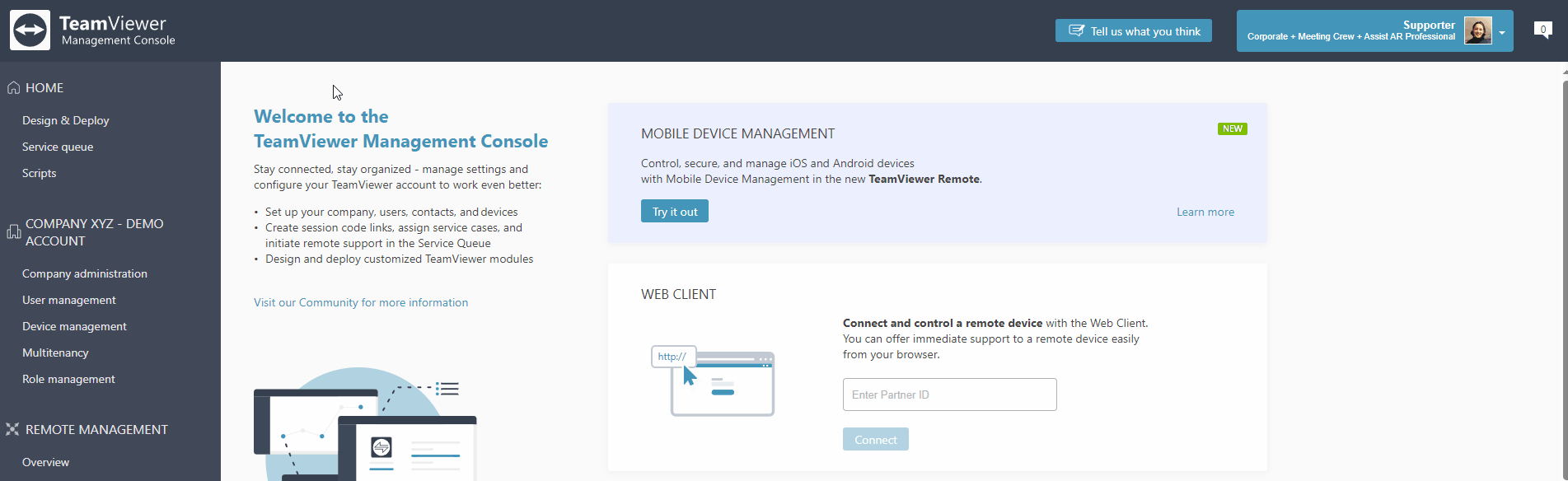
Task: Click the 'Management Console' subtitle under TeamViewer
Action: (119, 40)
